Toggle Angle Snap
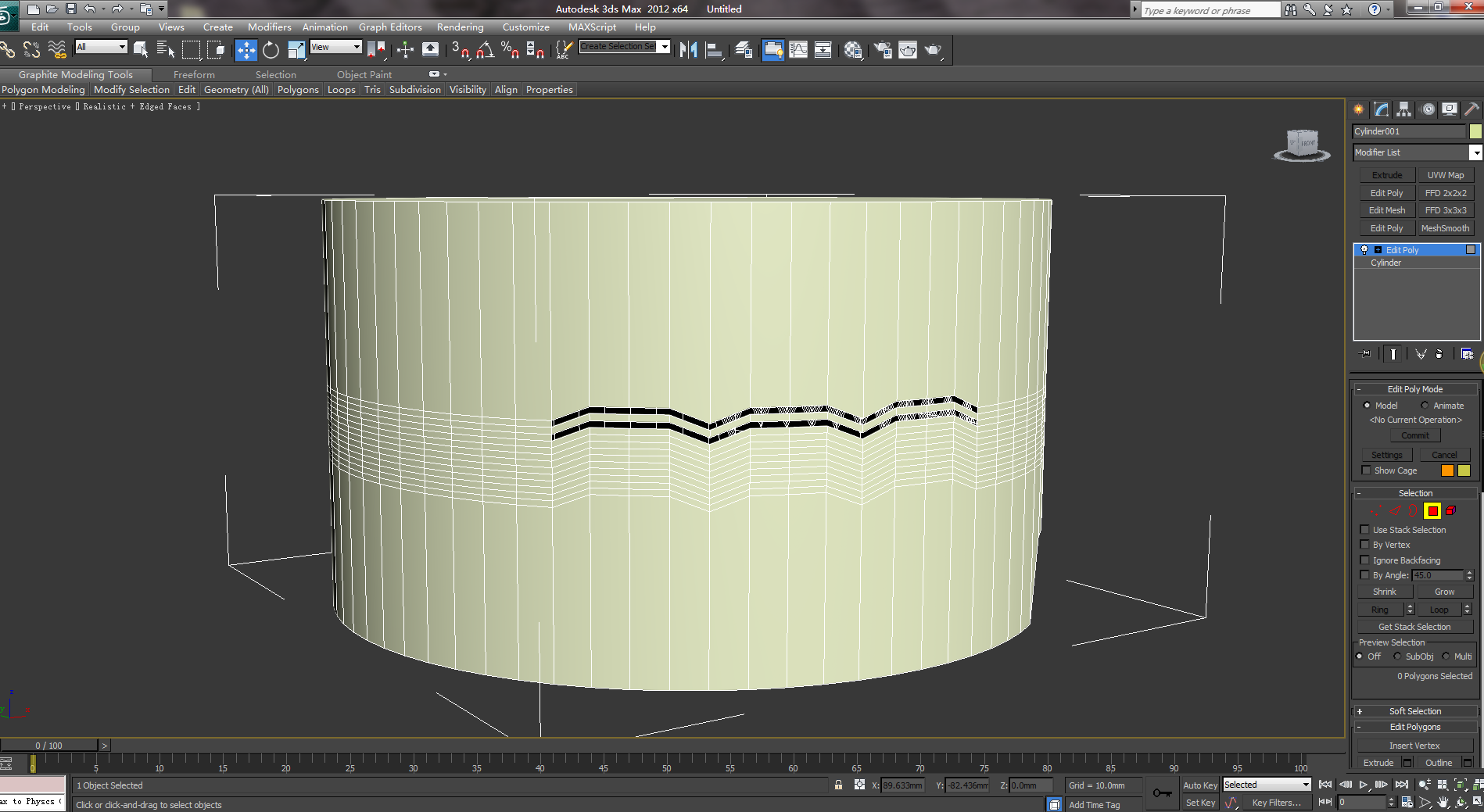Viewport: 1484px width, 812px height. click(x=485, y=50)
